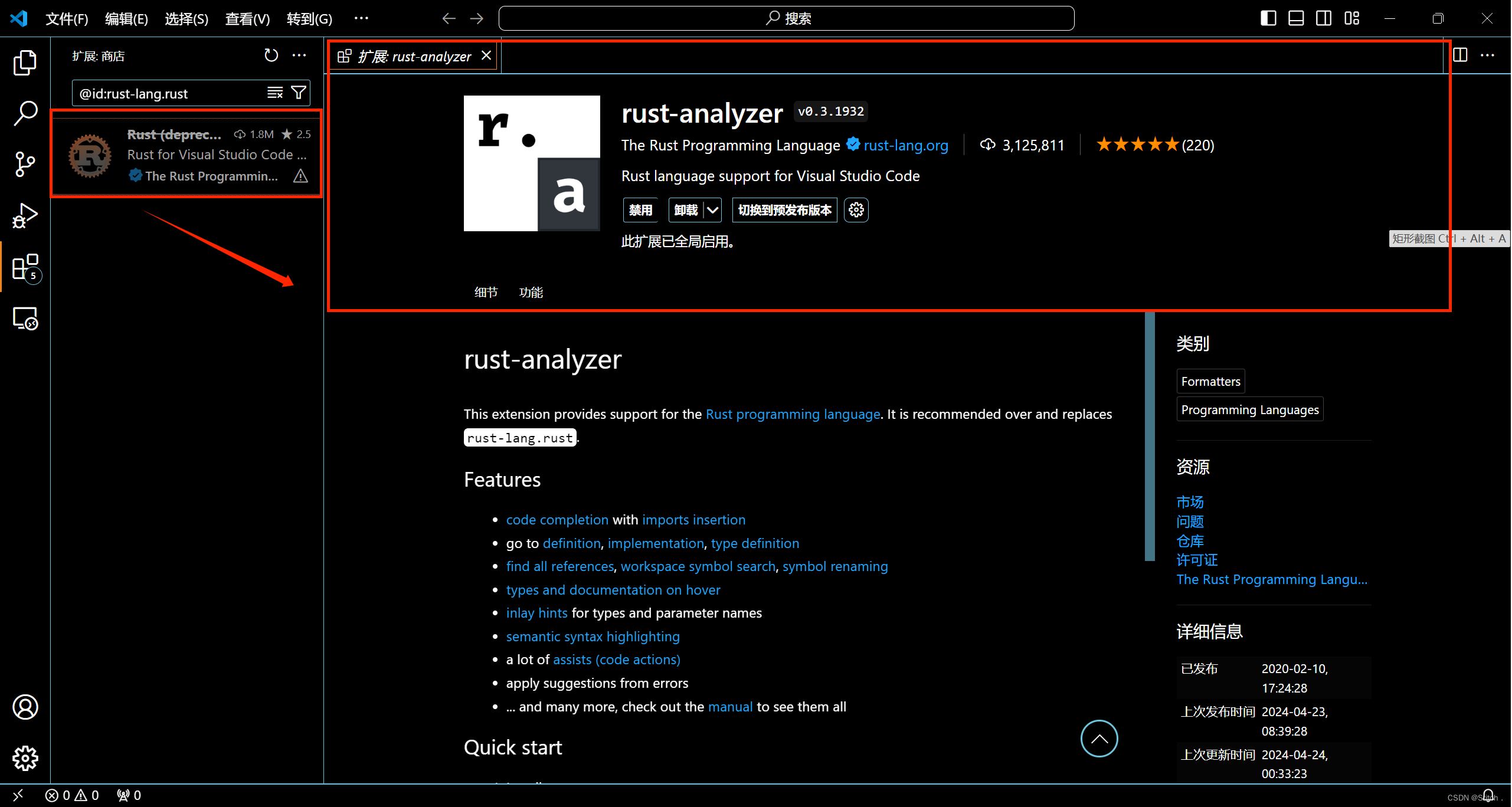Screen dimensions: 1512x807
Task: Open the 仓库 repository resource link
Action: click(1190, 541)
